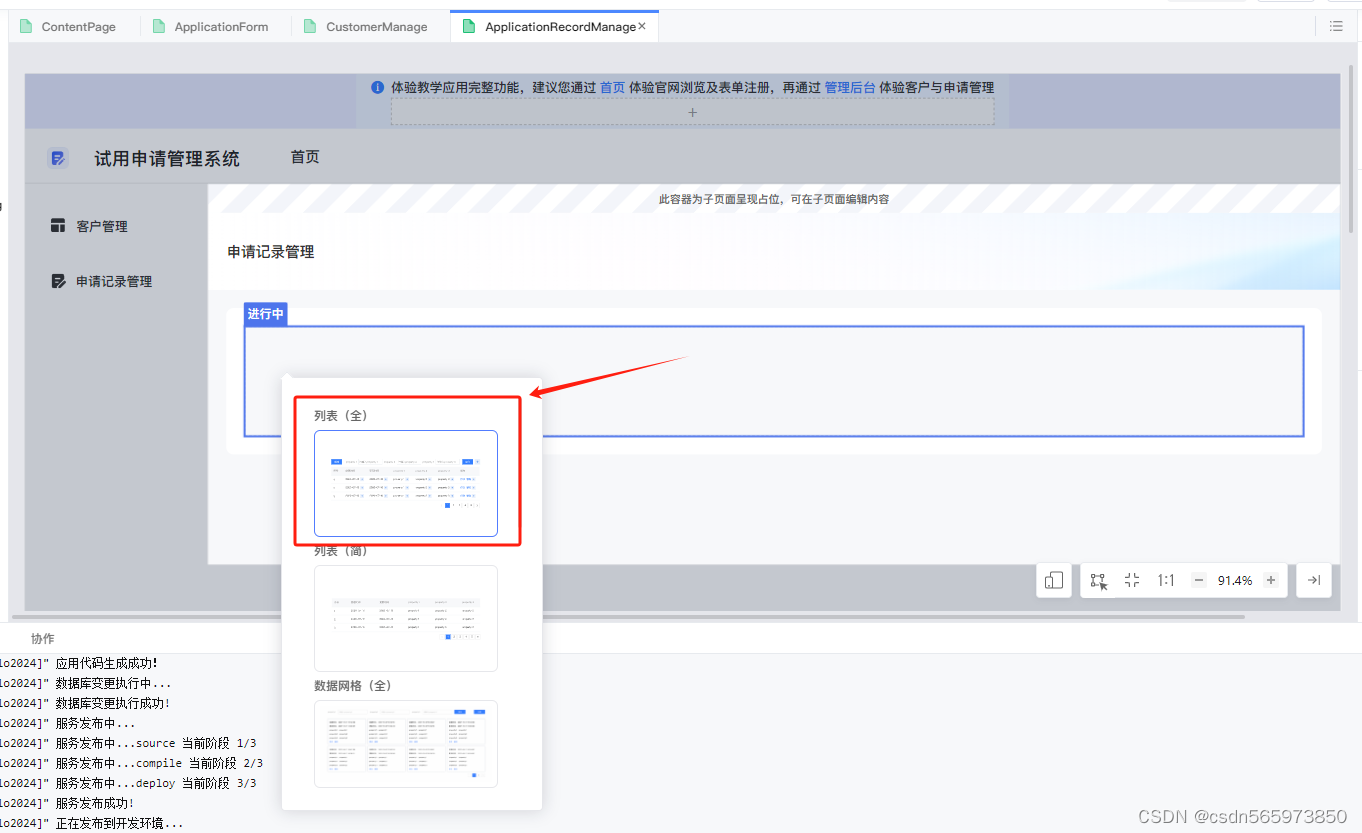The image size is (1362, 833).
Task: Click the 客户管理 sidebar icon
Action: [57, 225]
